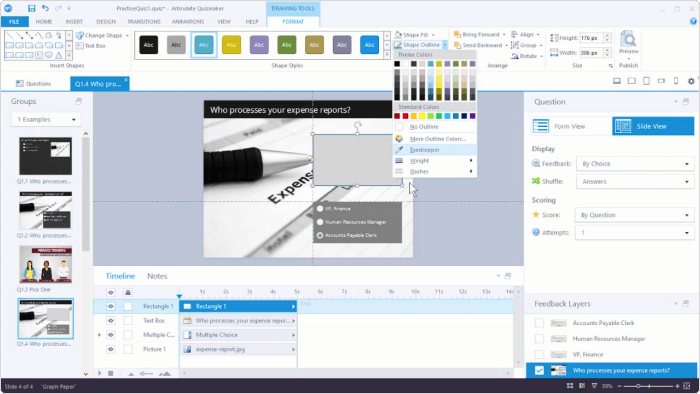Click the Undo arrow icon
Screen dimensions: 700x394
point(45,8)
